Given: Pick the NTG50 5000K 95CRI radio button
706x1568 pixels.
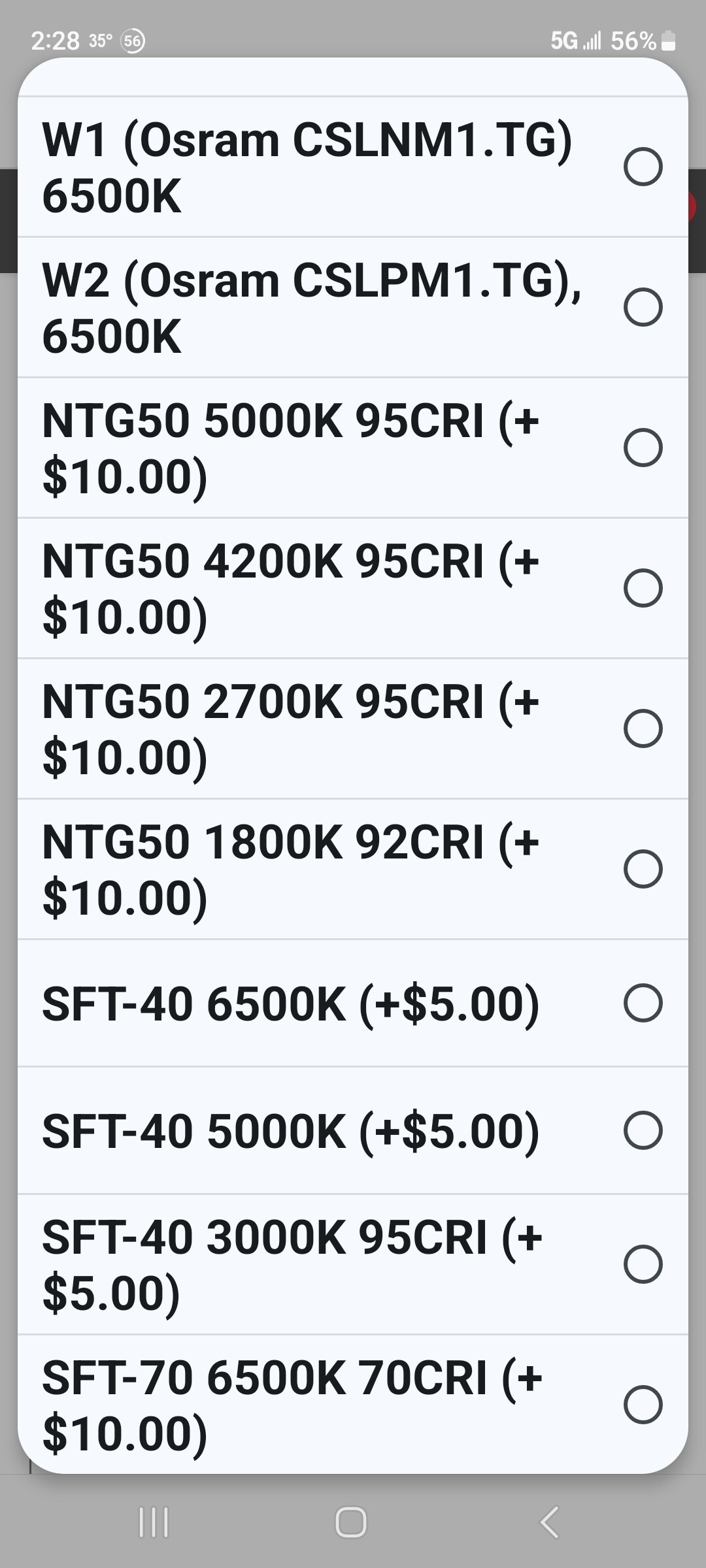Looking at the screenshot, I should click(x=643, y=448).
